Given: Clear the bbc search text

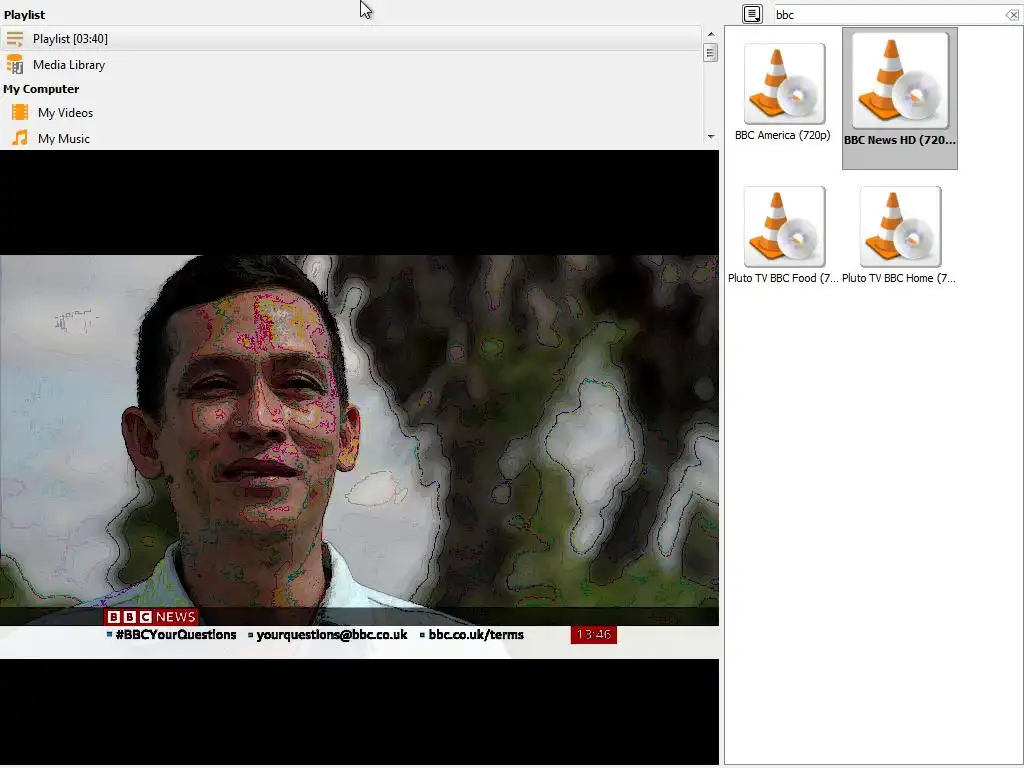Looking at the screenshot, I should [1012, 14].
